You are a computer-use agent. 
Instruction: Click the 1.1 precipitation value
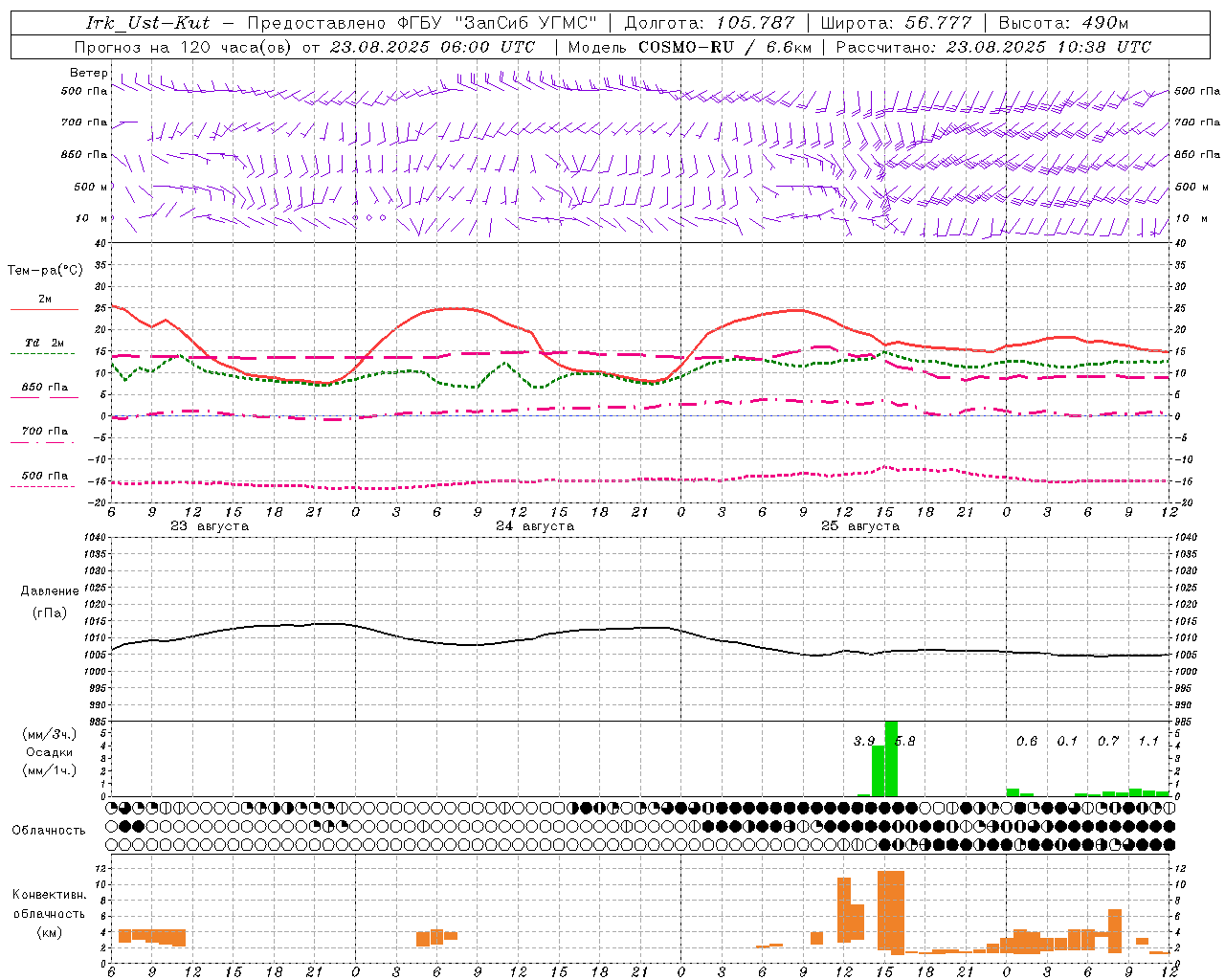(x=1148, y=742)
